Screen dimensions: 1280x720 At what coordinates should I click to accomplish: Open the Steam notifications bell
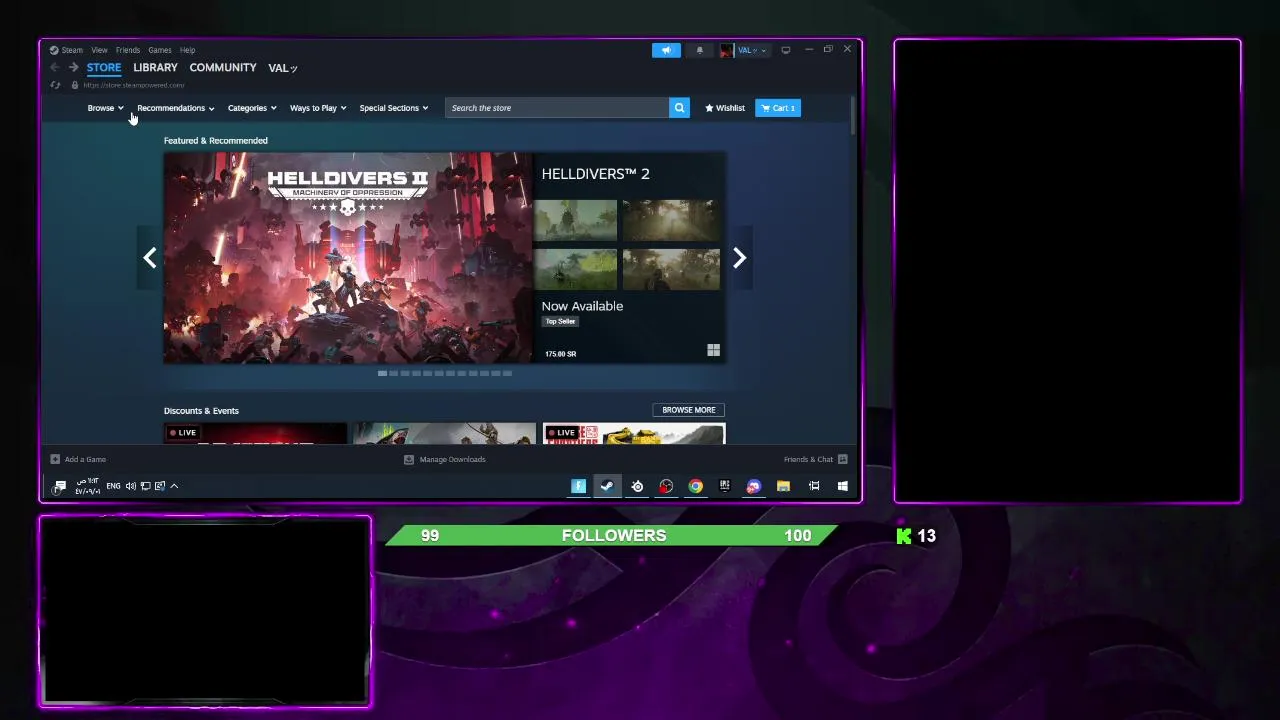(699, 50)
